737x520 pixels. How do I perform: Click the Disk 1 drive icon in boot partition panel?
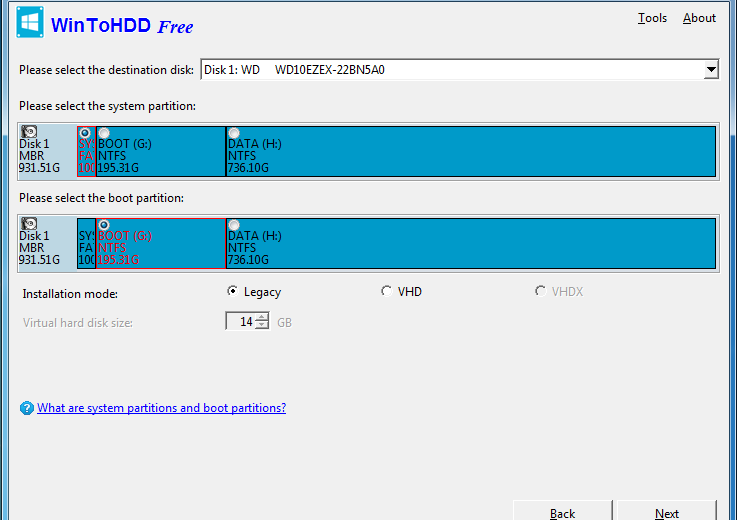[x=29, y=223]
